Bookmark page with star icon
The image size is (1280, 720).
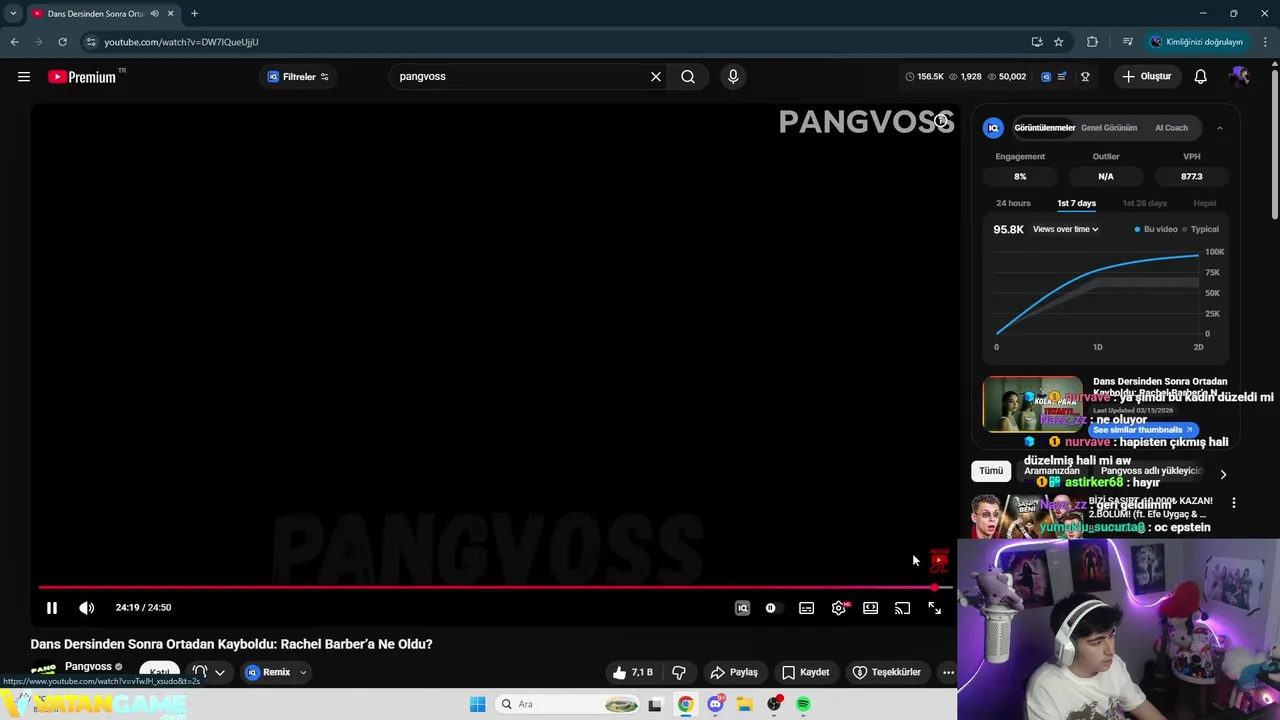pos(1059,42)
